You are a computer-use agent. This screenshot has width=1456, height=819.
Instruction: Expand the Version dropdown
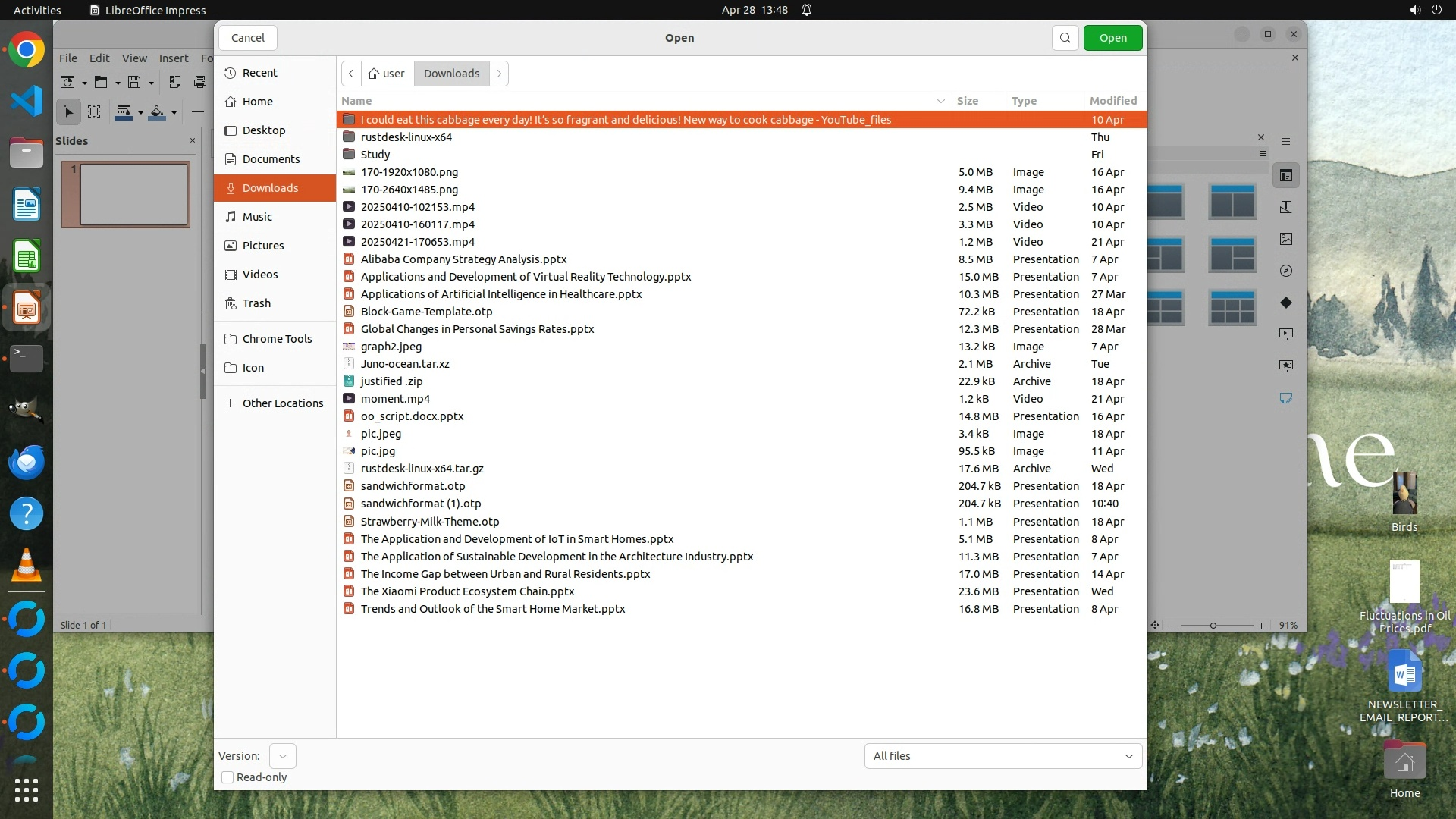[x=282, y=756]
